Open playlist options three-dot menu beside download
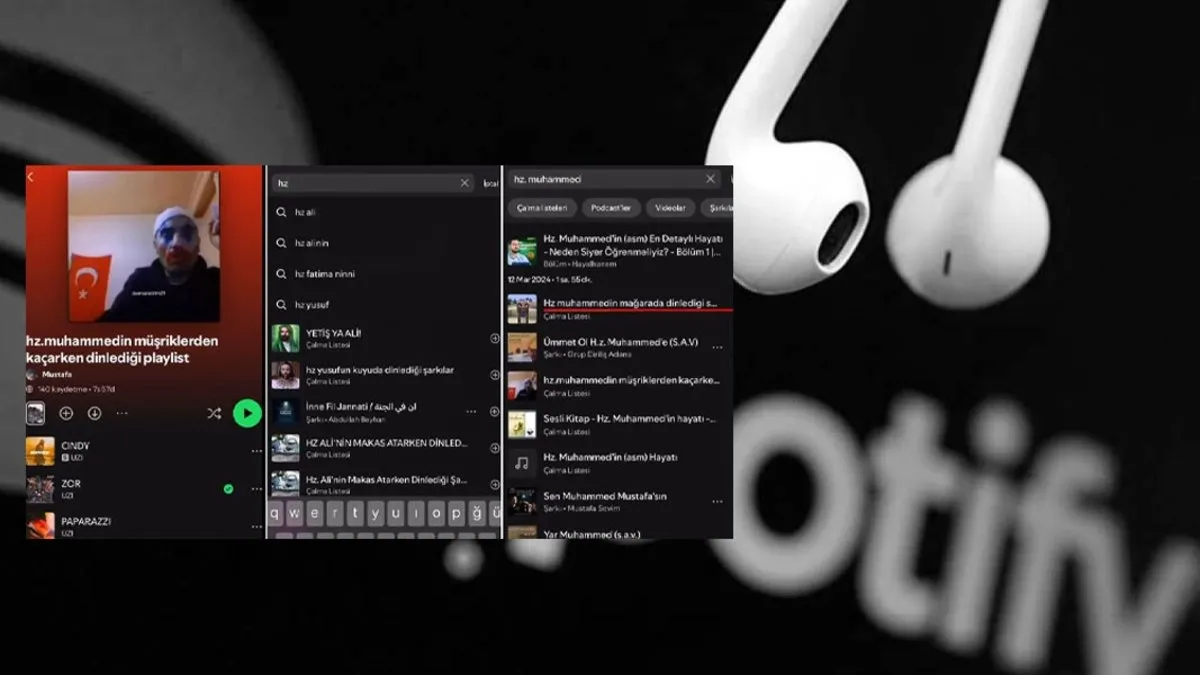1200x675 pixels. tap(122, 413)
